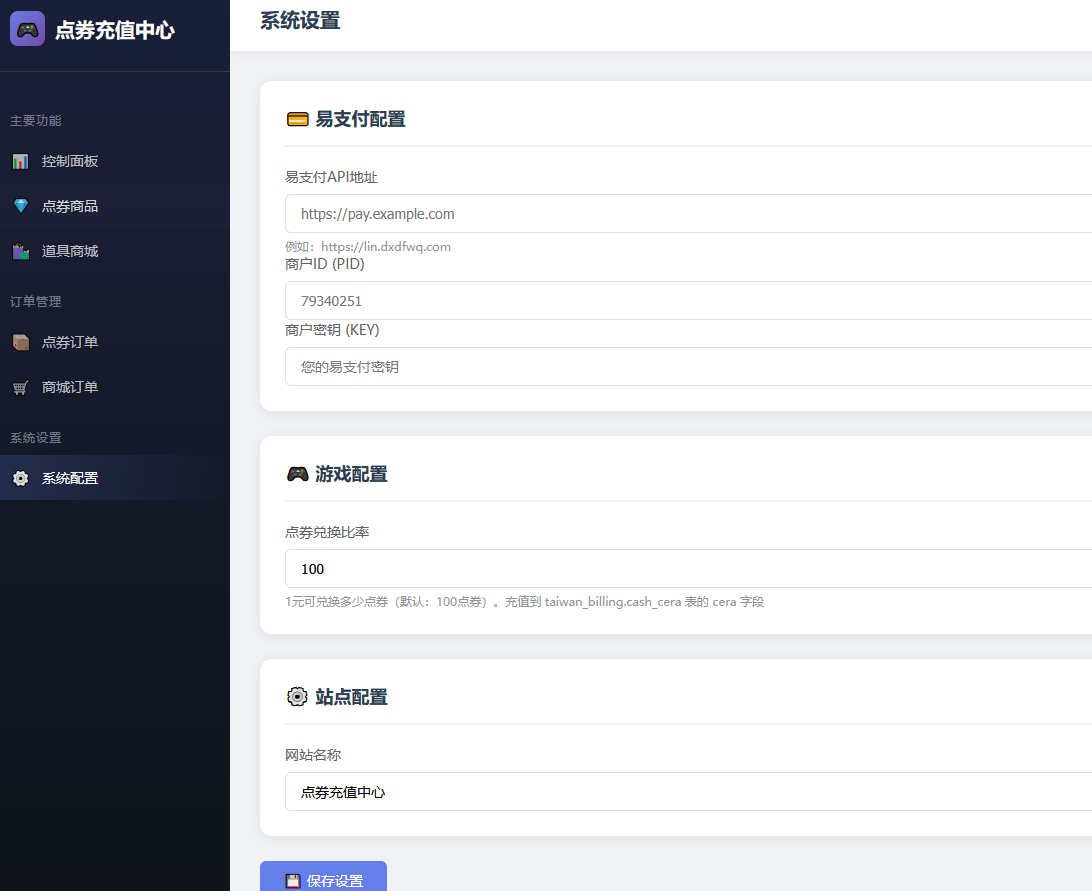
Task: Click the credit card icon next to 易支付配置
Action: [297, 118]
